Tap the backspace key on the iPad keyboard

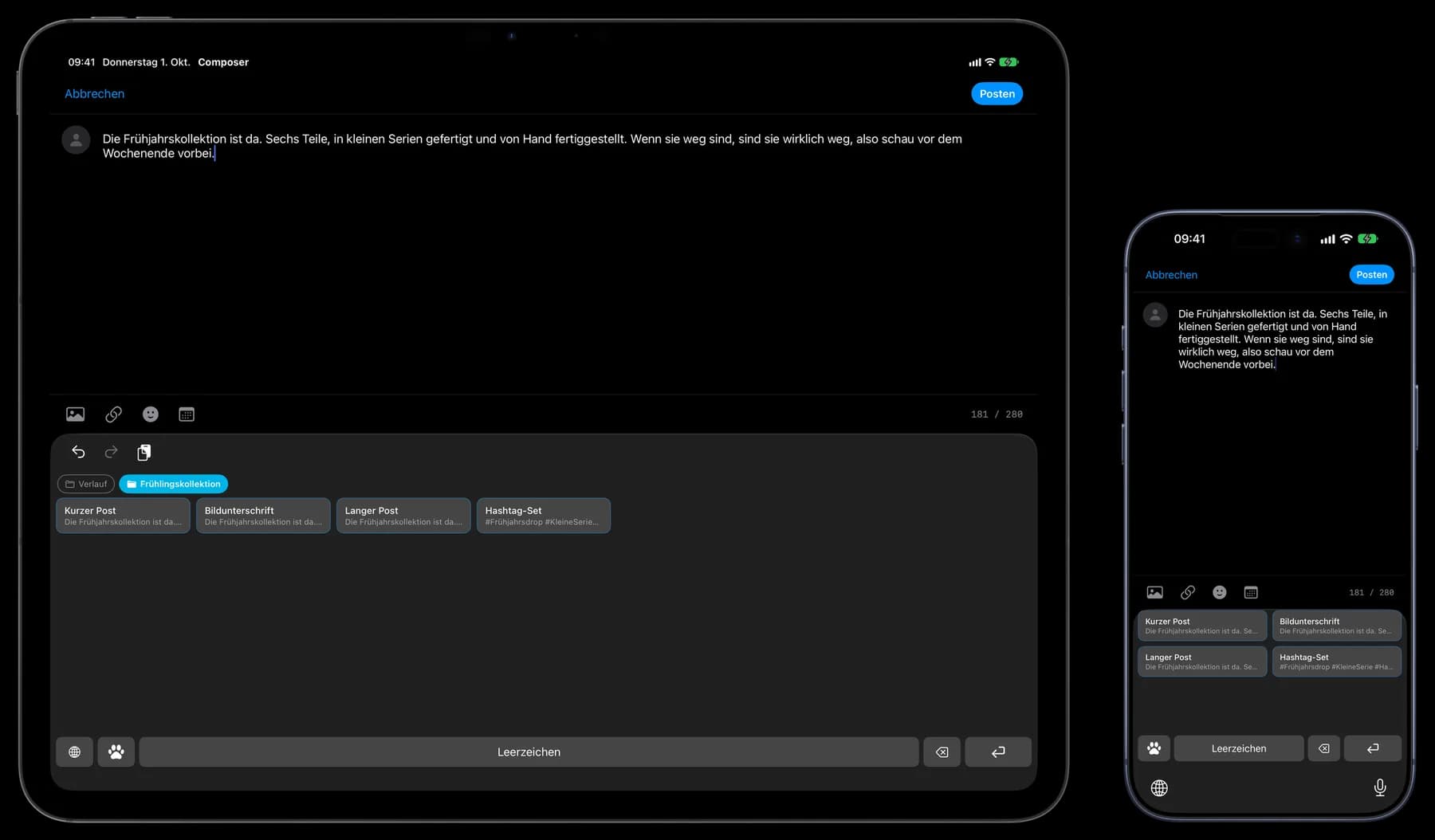click(x=942, y=752)
